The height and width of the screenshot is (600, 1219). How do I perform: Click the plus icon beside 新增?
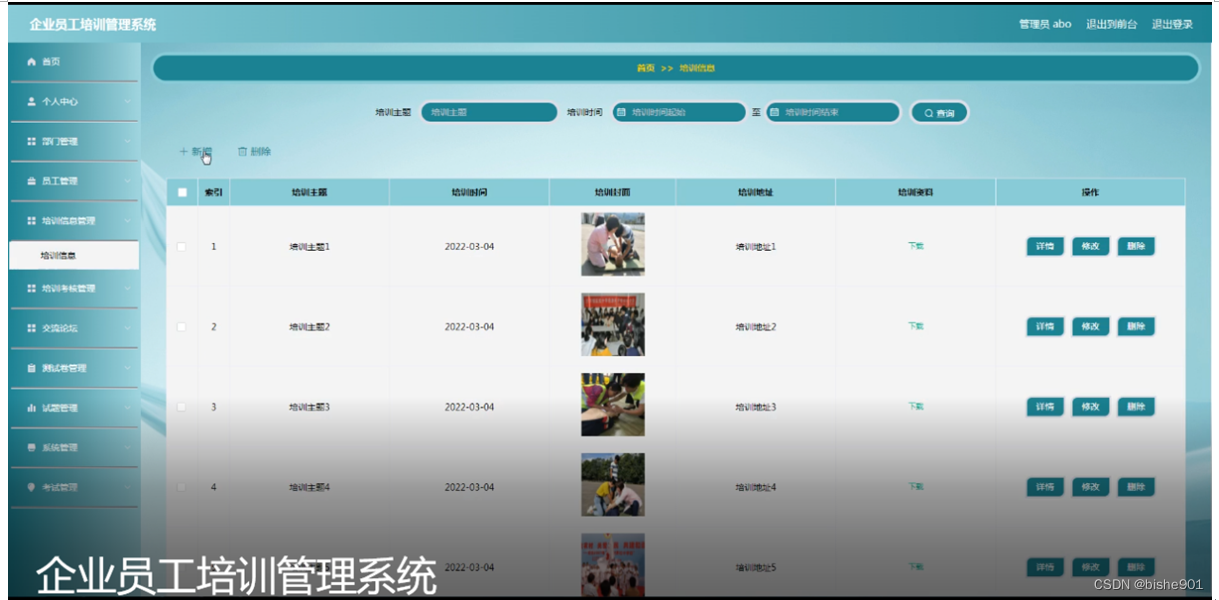[x=183, y=152]
